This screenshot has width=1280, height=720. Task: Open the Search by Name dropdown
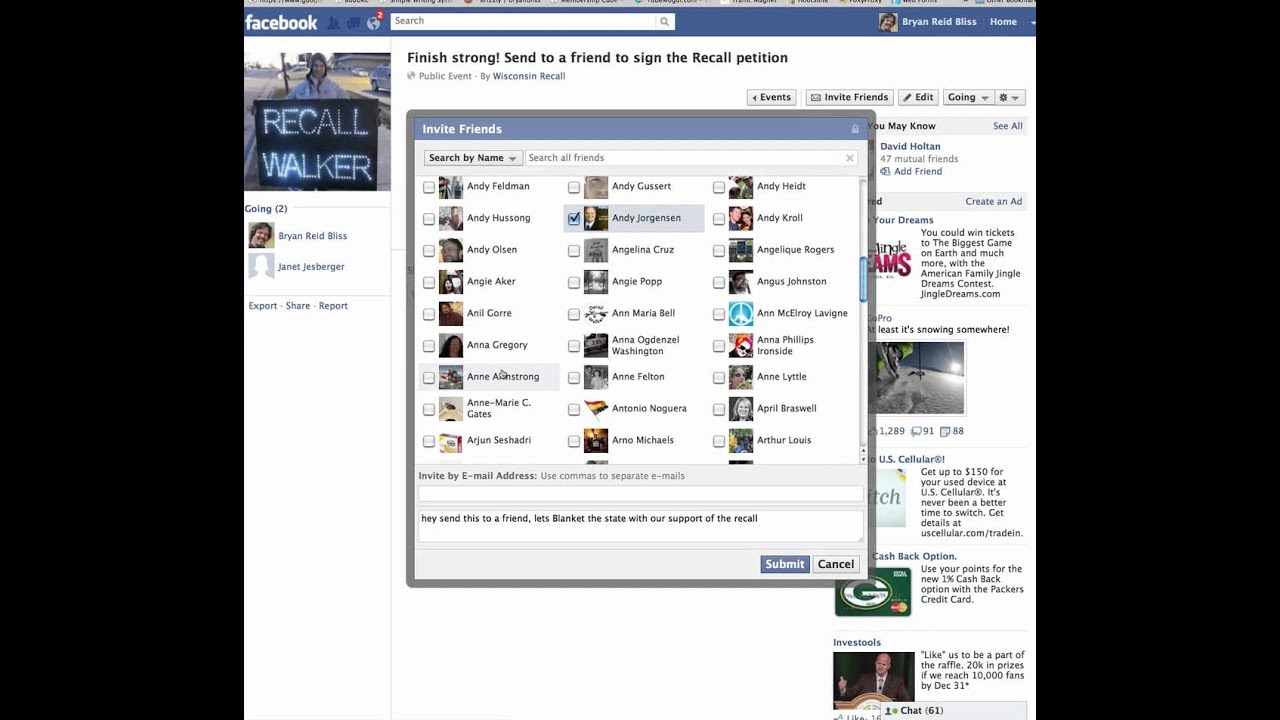tap(473, 158)
